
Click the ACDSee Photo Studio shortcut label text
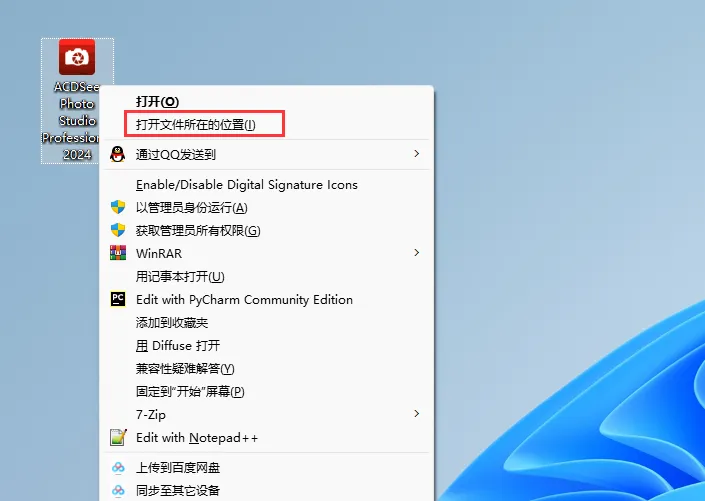(71, 121)
